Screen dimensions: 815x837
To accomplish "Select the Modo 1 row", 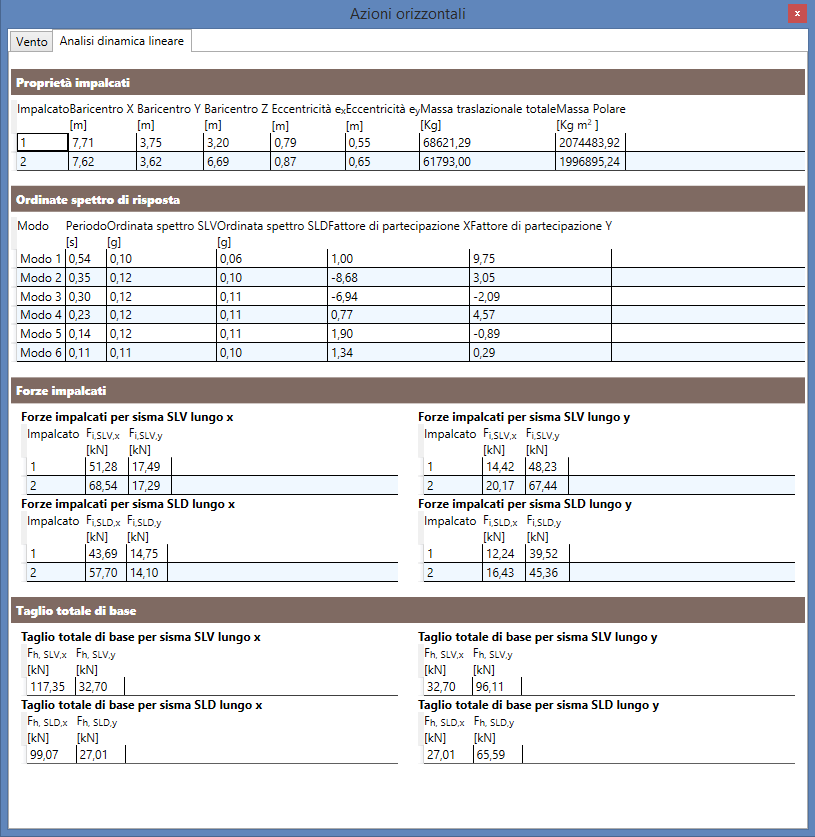I will tap(410, 259).
